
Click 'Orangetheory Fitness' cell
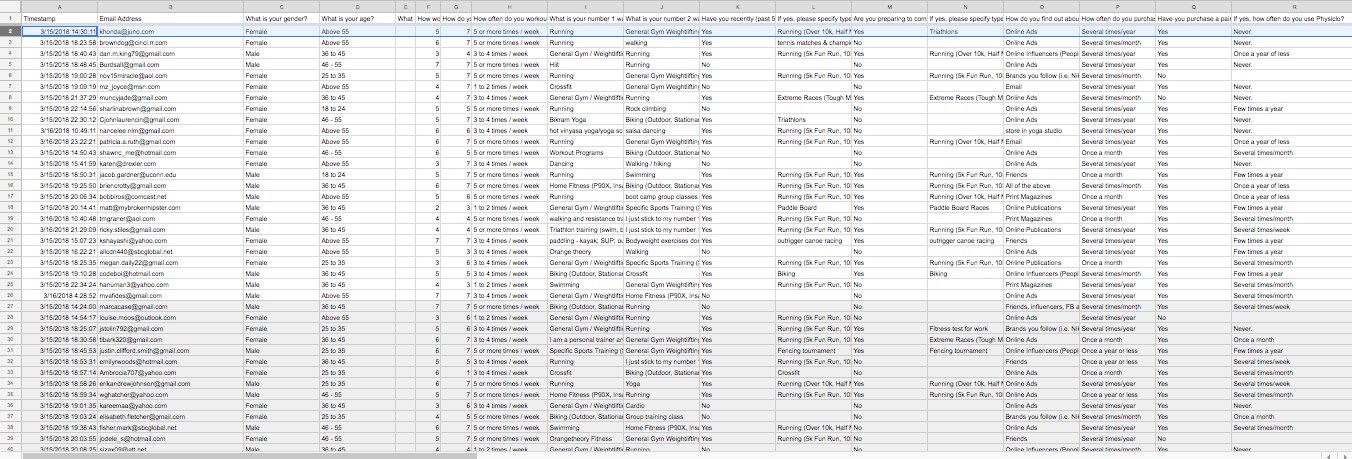(x=584, y=439)
